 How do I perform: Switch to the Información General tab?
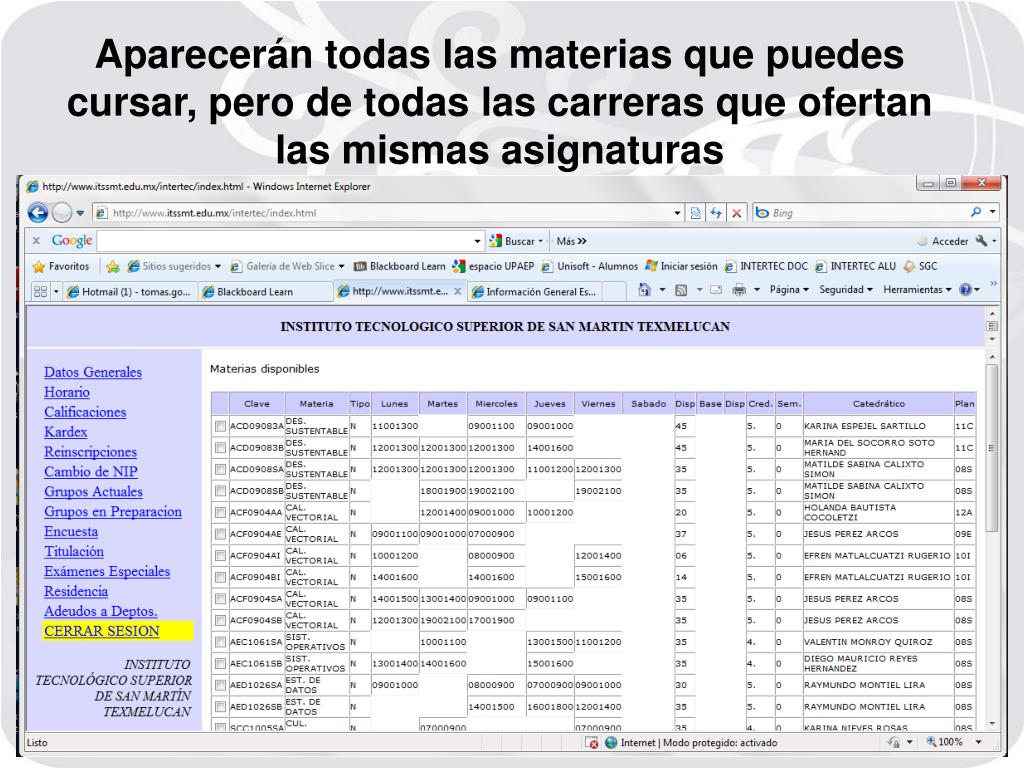coord(534,292)
